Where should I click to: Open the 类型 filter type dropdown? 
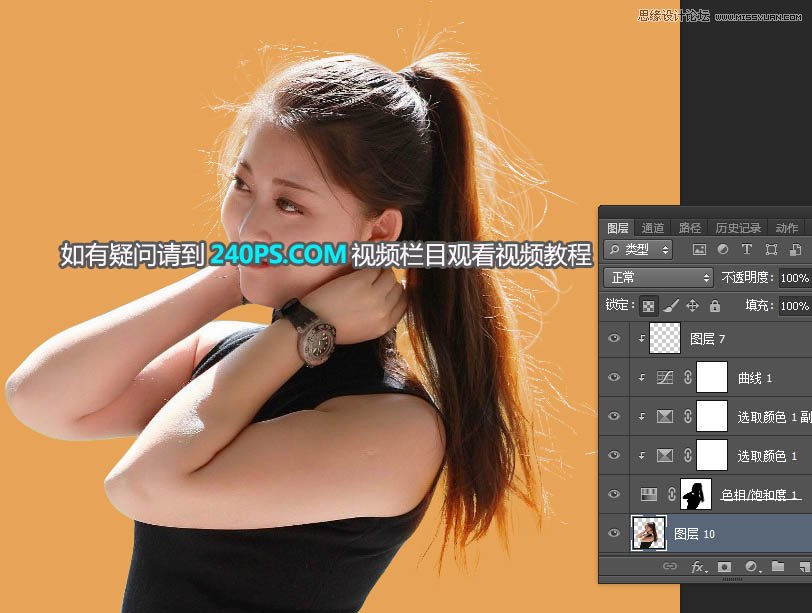637,250
